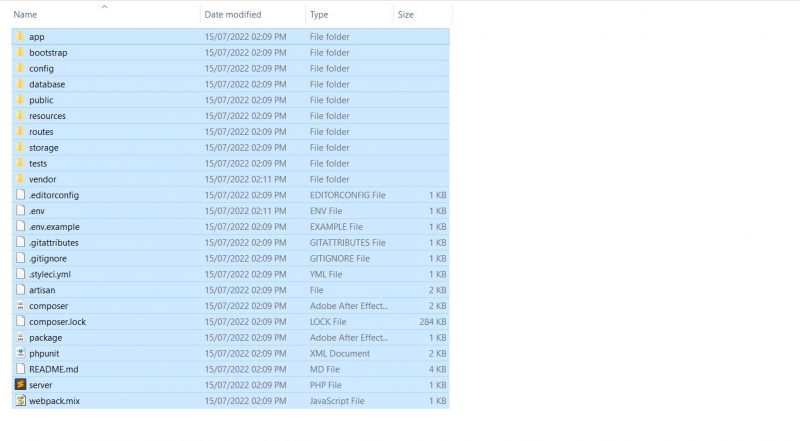Select the routes folder name

pos(41,132)
